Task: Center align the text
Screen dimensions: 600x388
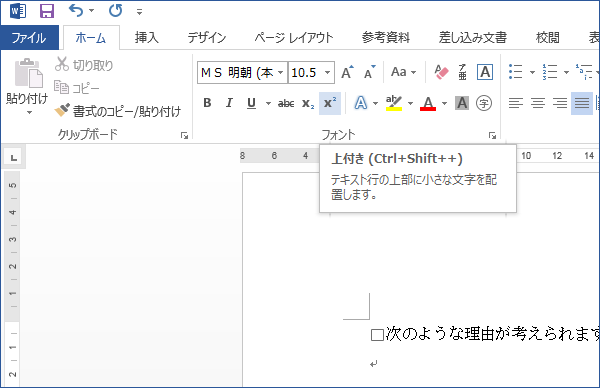Action: click(x=538, y=103)
